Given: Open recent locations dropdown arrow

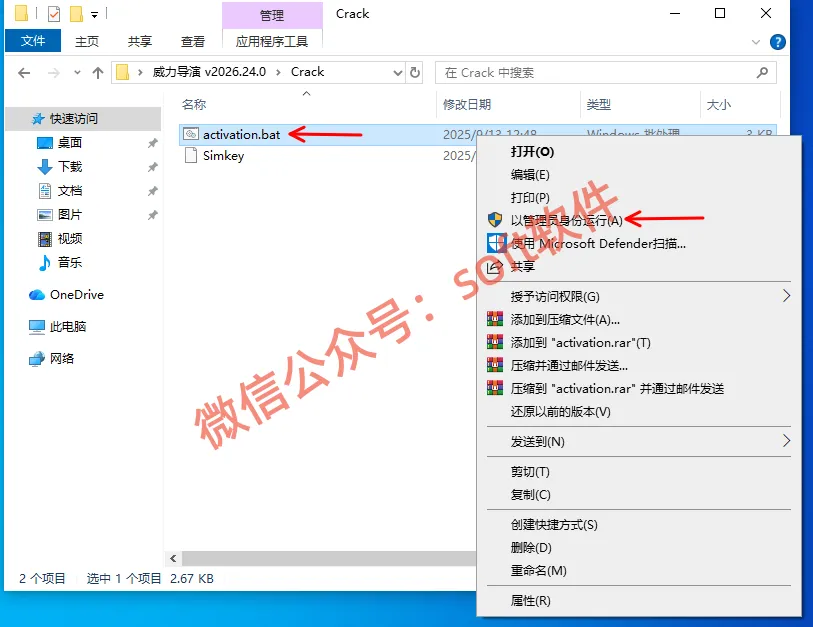Looking at the screenshot, I should pyautogui.click(x=77, y=73).
